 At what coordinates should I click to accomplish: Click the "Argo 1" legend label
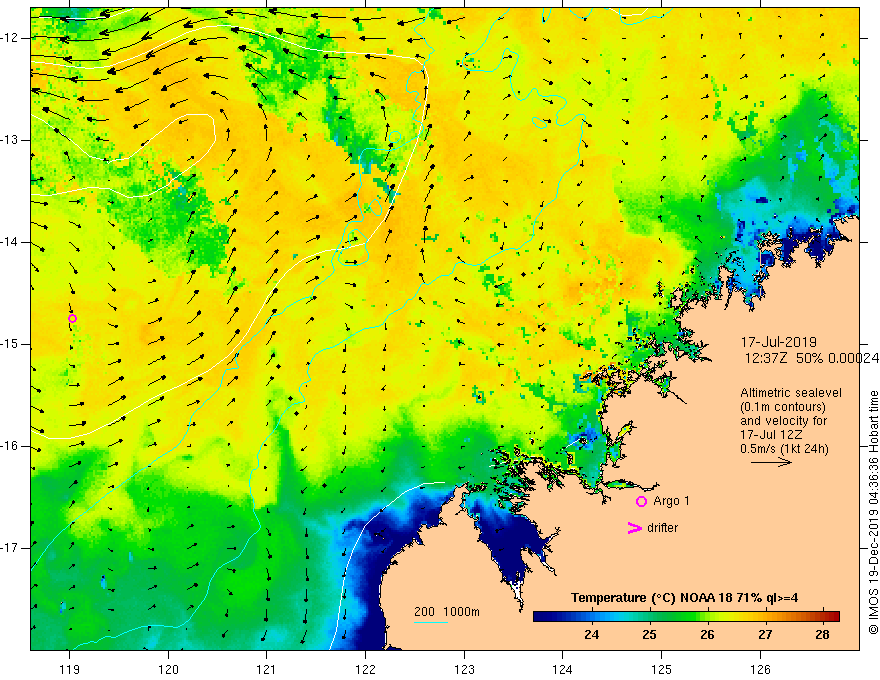point(671,500)
